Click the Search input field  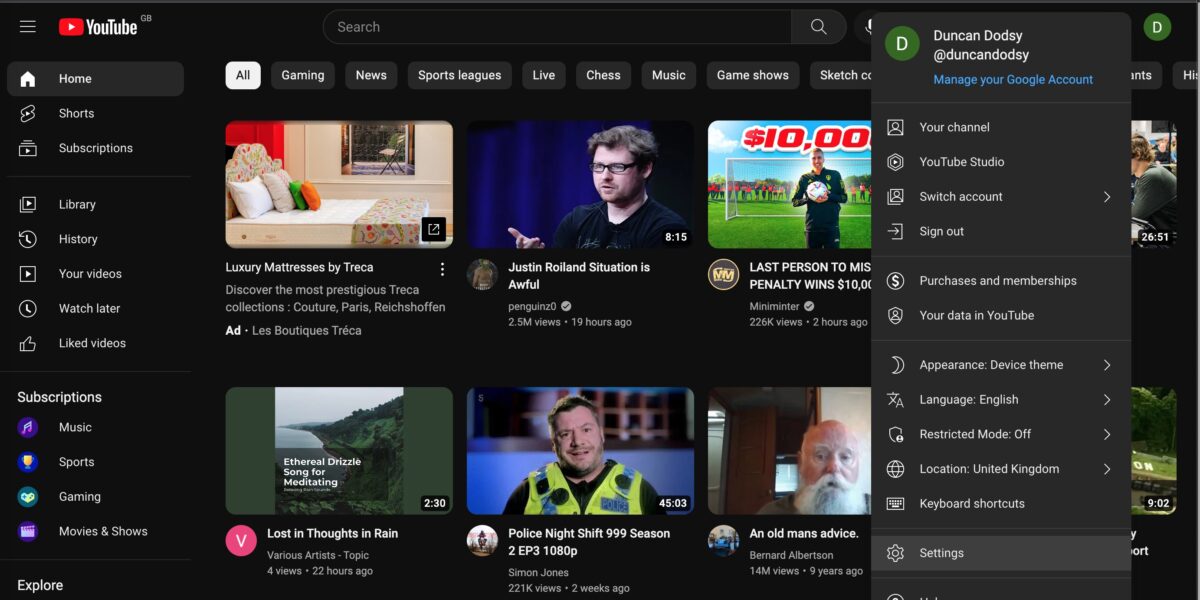[557, 27]
